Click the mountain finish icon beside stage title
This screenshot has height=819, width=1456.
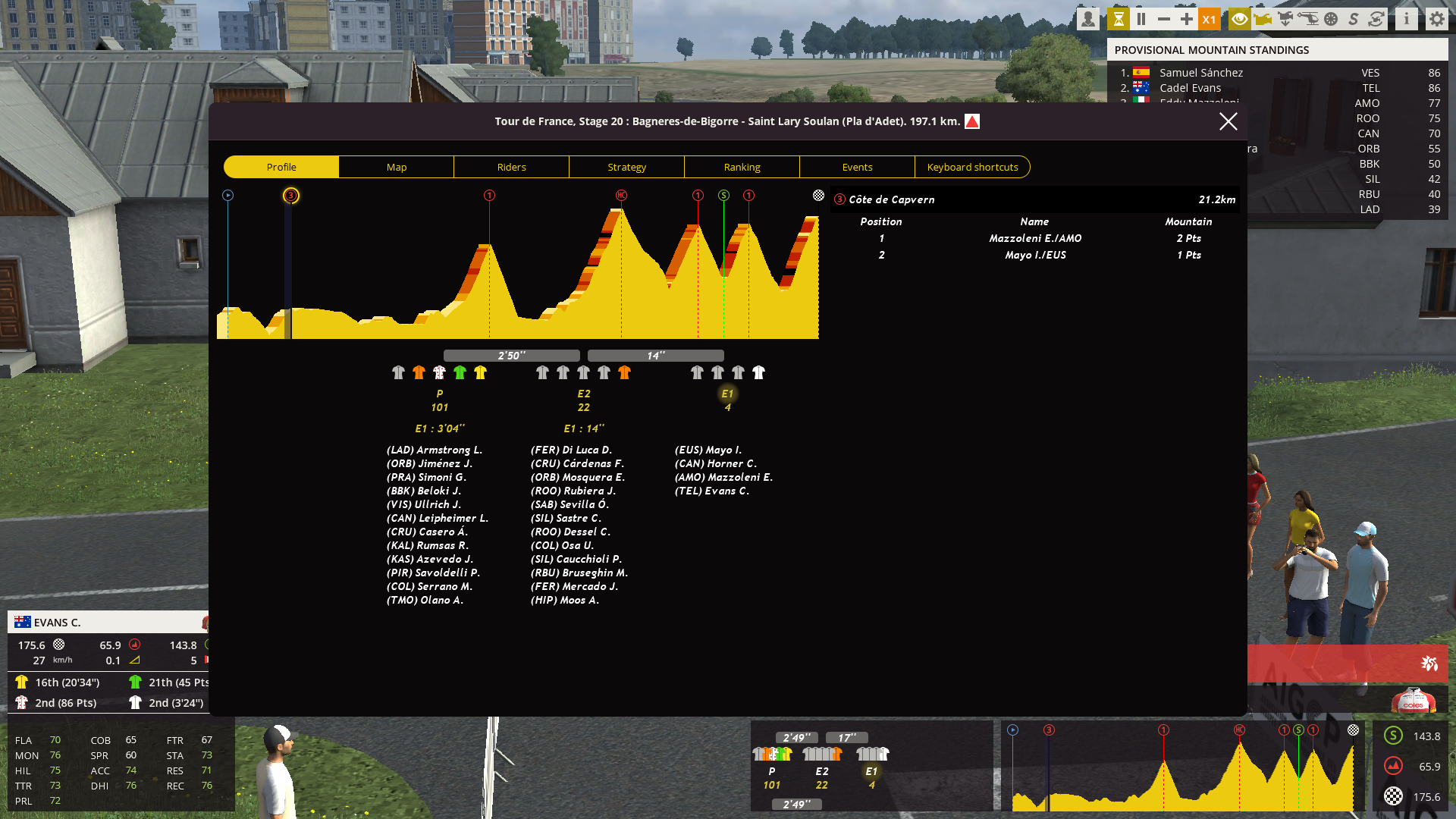click(972, 121)
